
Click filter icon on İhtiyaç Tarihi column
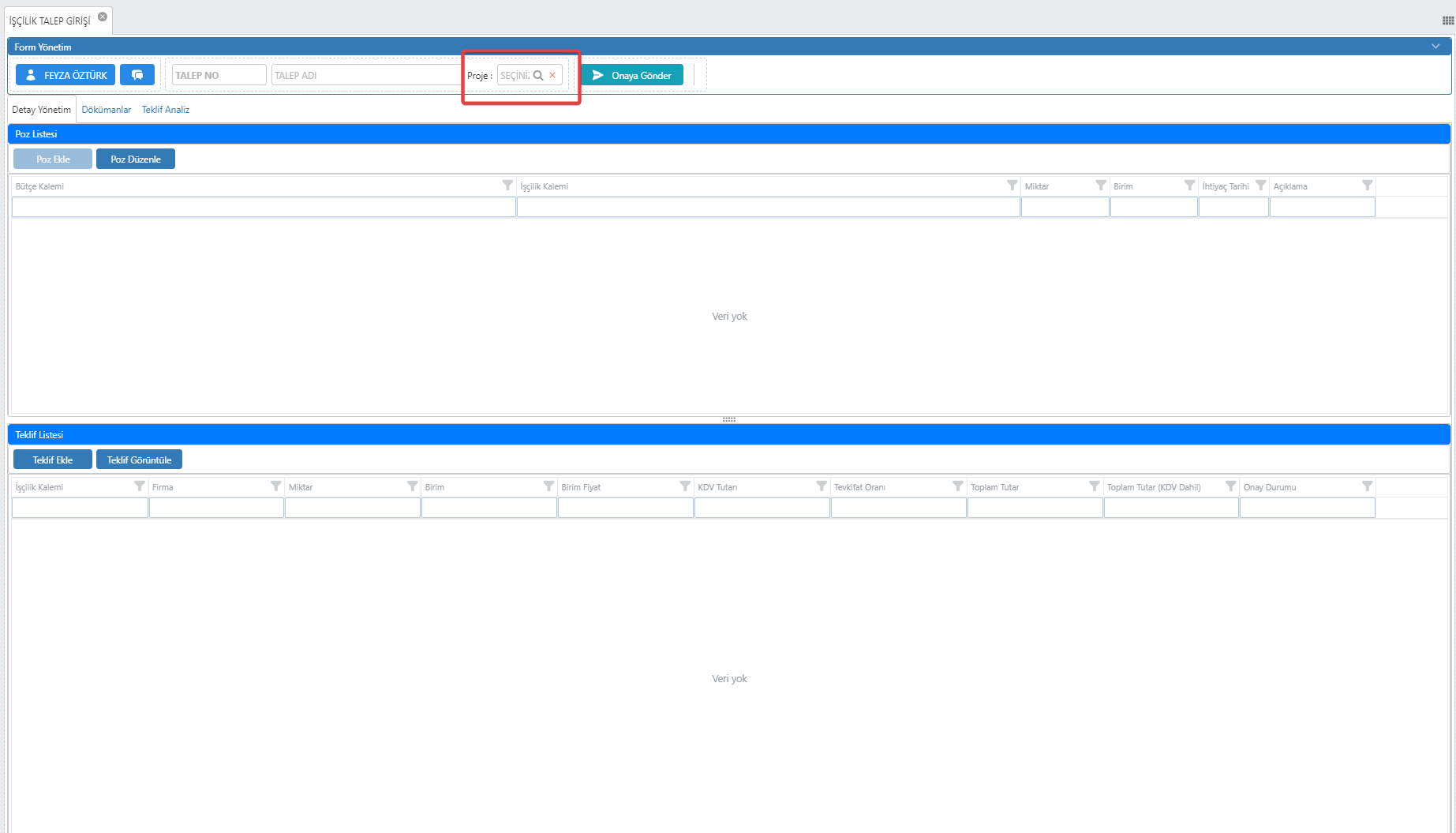tap(1260, 186)
